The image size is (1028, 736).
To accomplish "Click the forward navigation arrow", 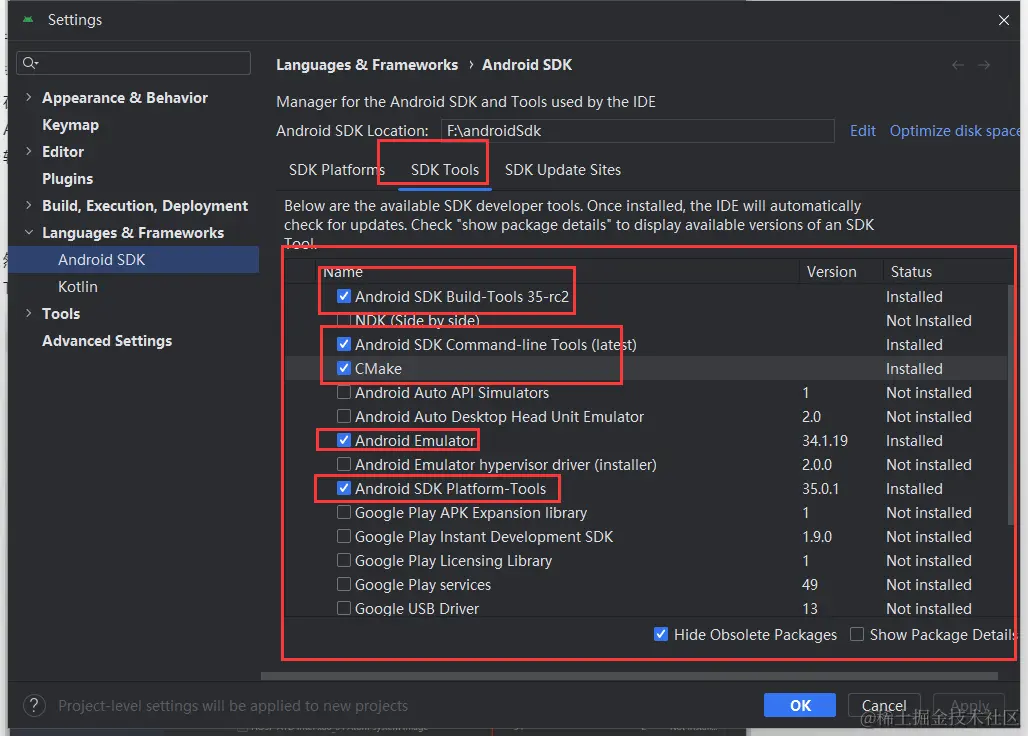I will coord(983,65).
